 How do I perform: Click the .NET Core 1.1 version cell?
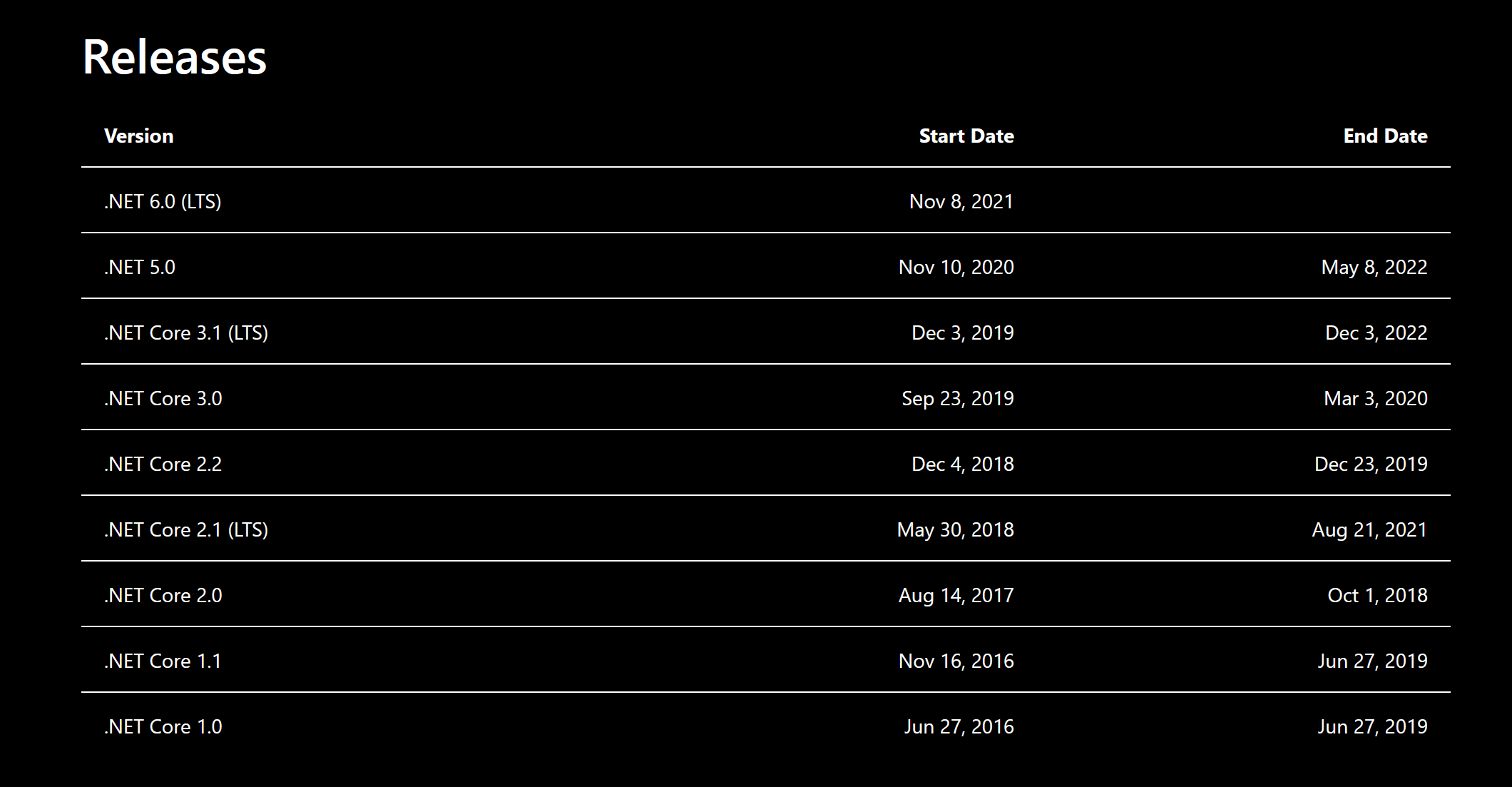[x=163, y=661]
